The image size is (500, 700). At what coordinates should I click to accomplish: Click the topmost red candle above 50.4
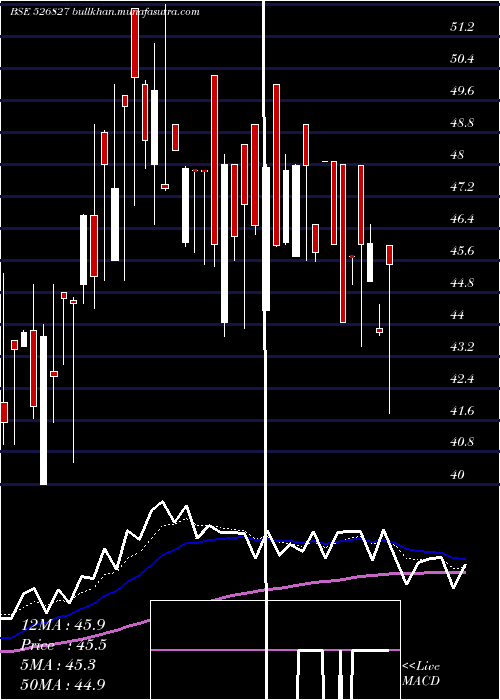[x=135, y=42]
